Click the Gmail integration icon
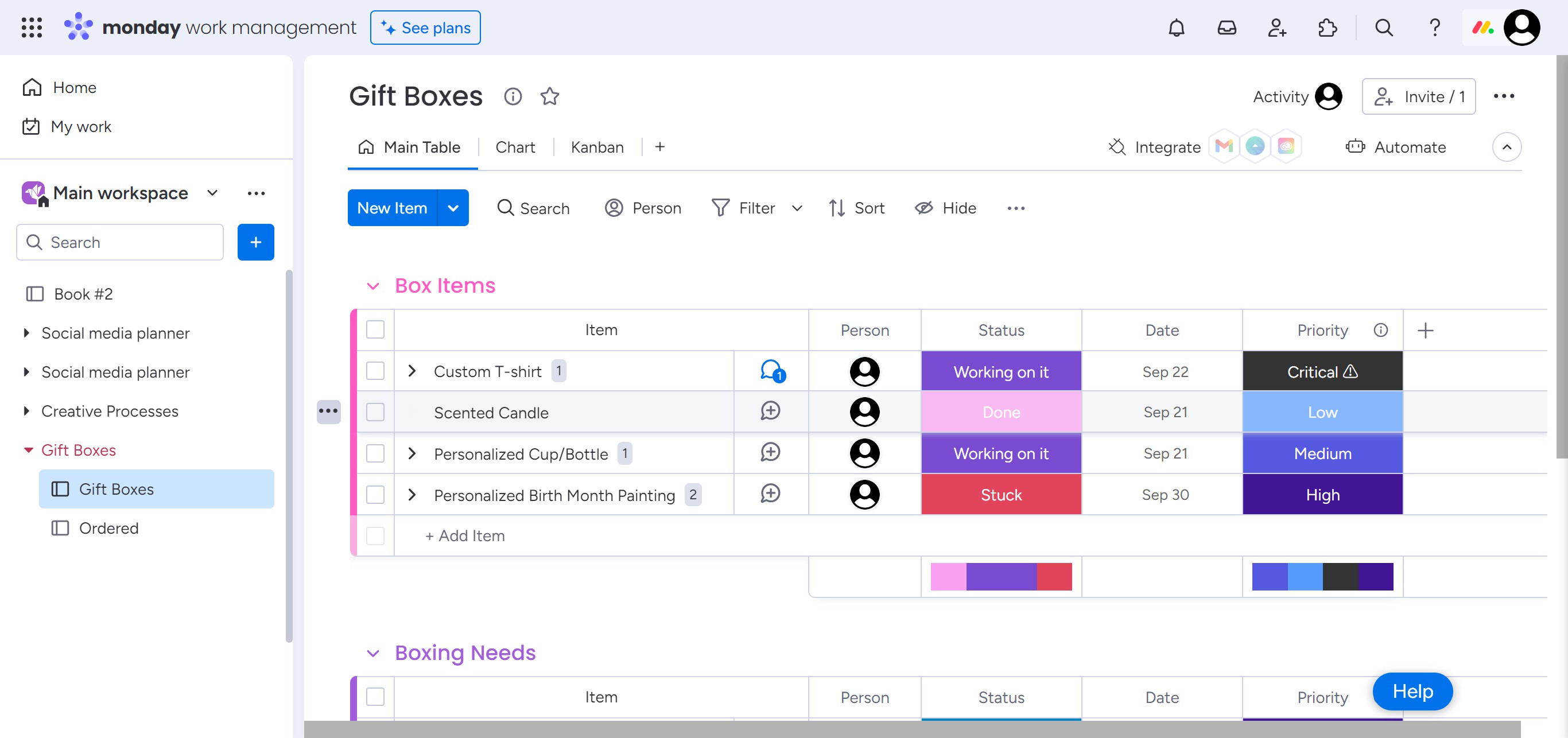The width and height of the screenshot is (1568, 738). (x=1224, y=147)
